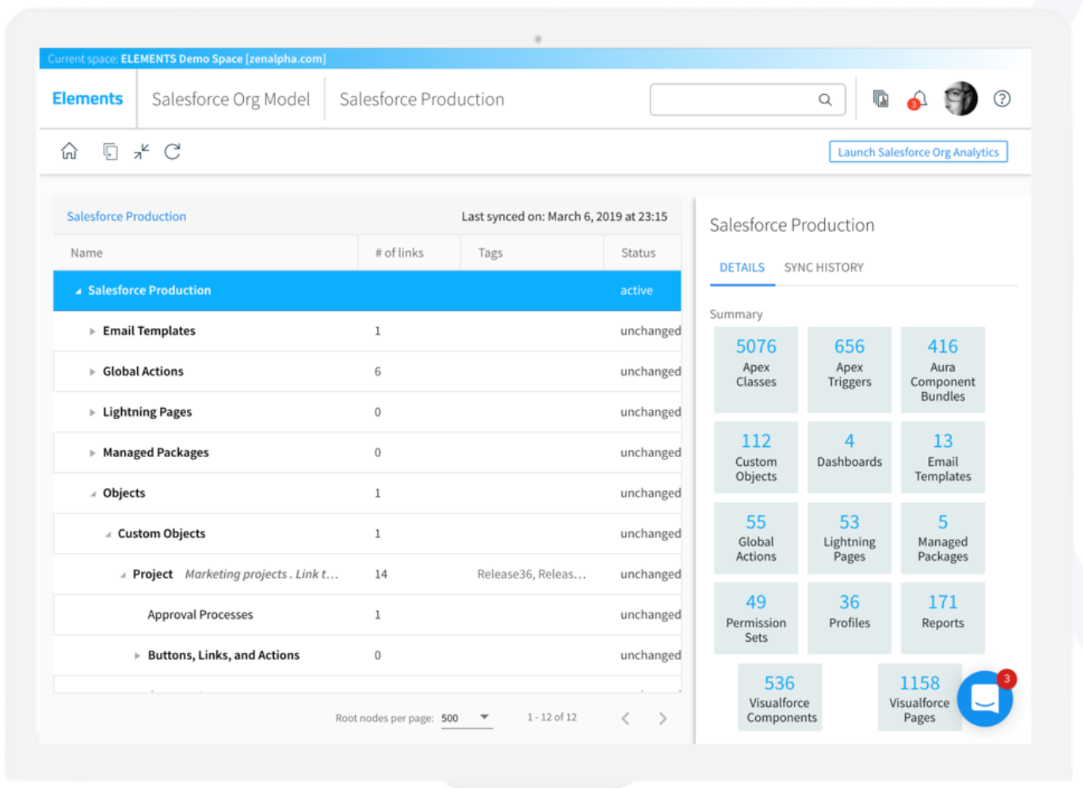
Task: Open the 171 Reports tile
Action: (942, 617)
